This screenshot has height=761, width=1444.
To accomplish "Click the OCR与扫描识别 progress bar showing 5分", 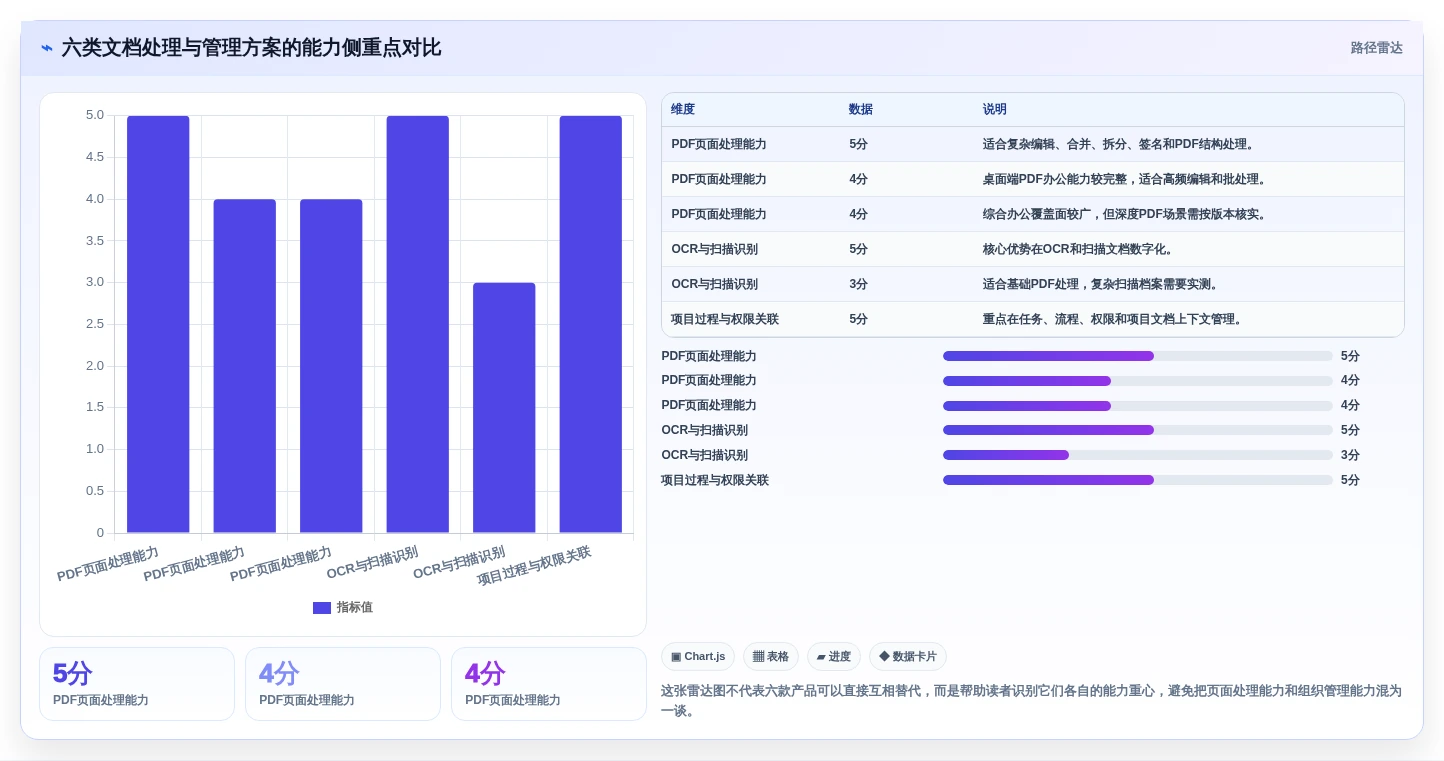I will coord(1138,431).
